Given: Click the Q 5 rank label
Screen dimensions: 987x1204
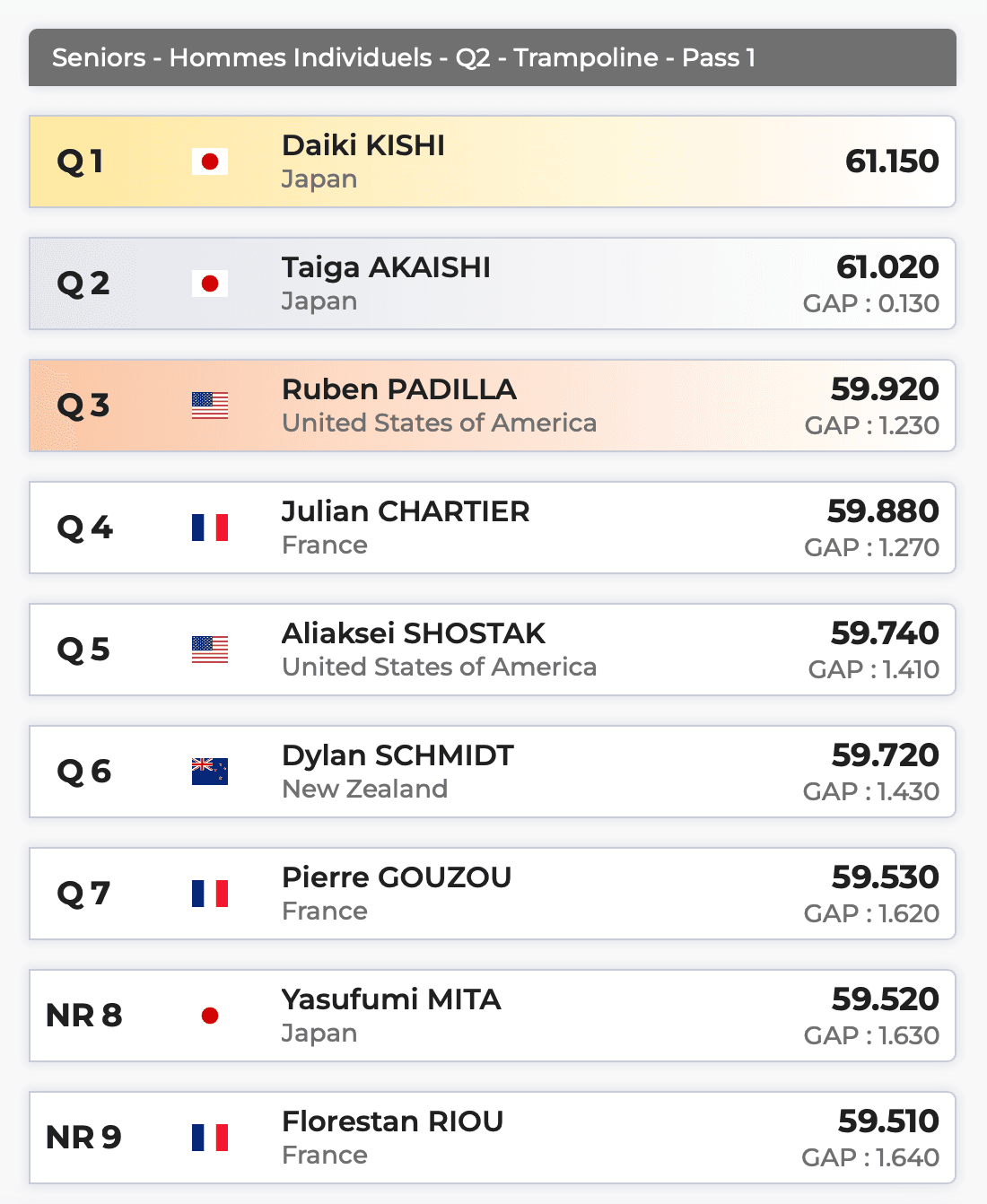Looking at the screenshot, I should tap(83, 650).
